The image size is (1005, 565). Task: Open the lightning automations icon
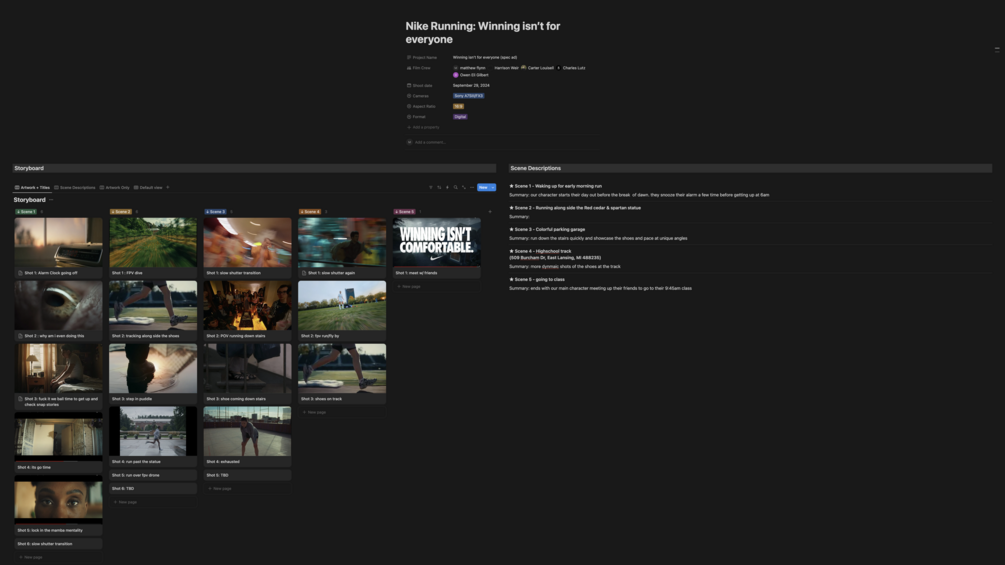[x=447, y=188]
